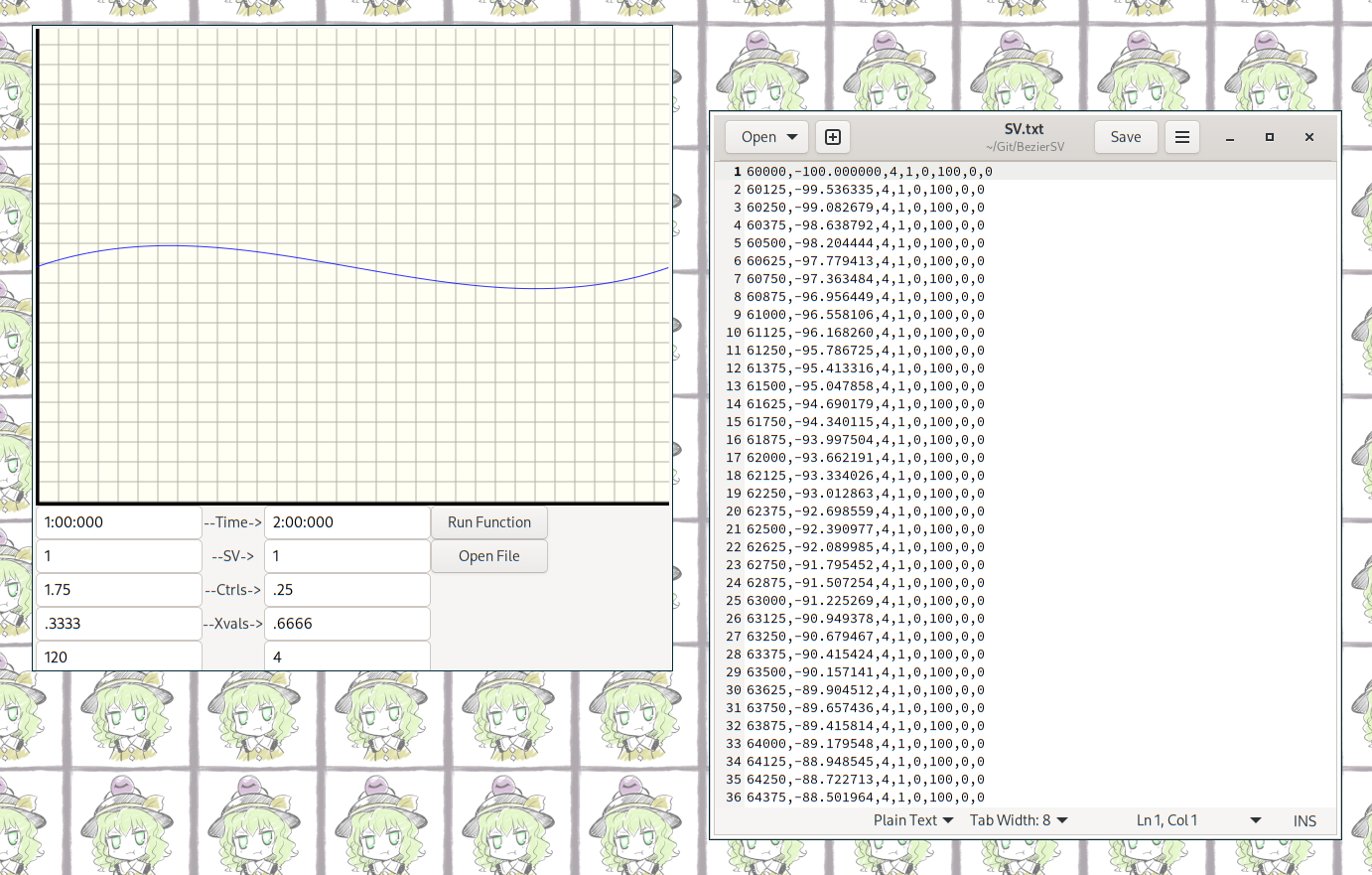This screenshot has height=875, width=1372.
Task: Focus the end time field 2:00:000
Action: (x=347, y=522)
